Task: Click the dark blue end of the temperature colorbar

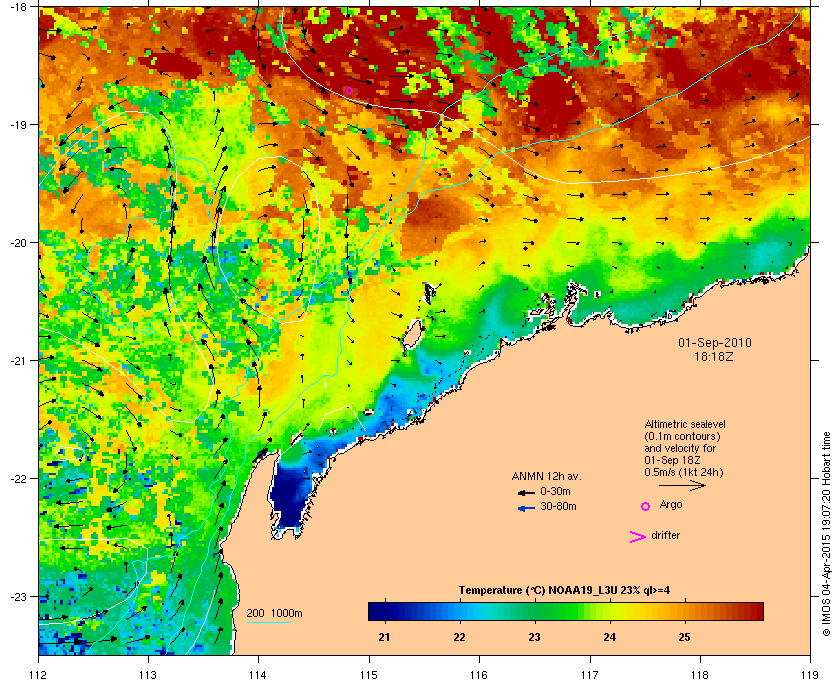Action: 378,611
